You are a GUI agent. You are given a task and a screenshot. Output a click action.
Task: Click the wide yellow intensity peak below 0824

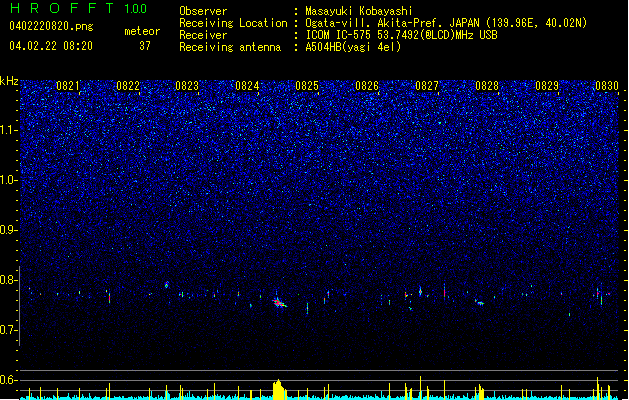coord(279,390)
